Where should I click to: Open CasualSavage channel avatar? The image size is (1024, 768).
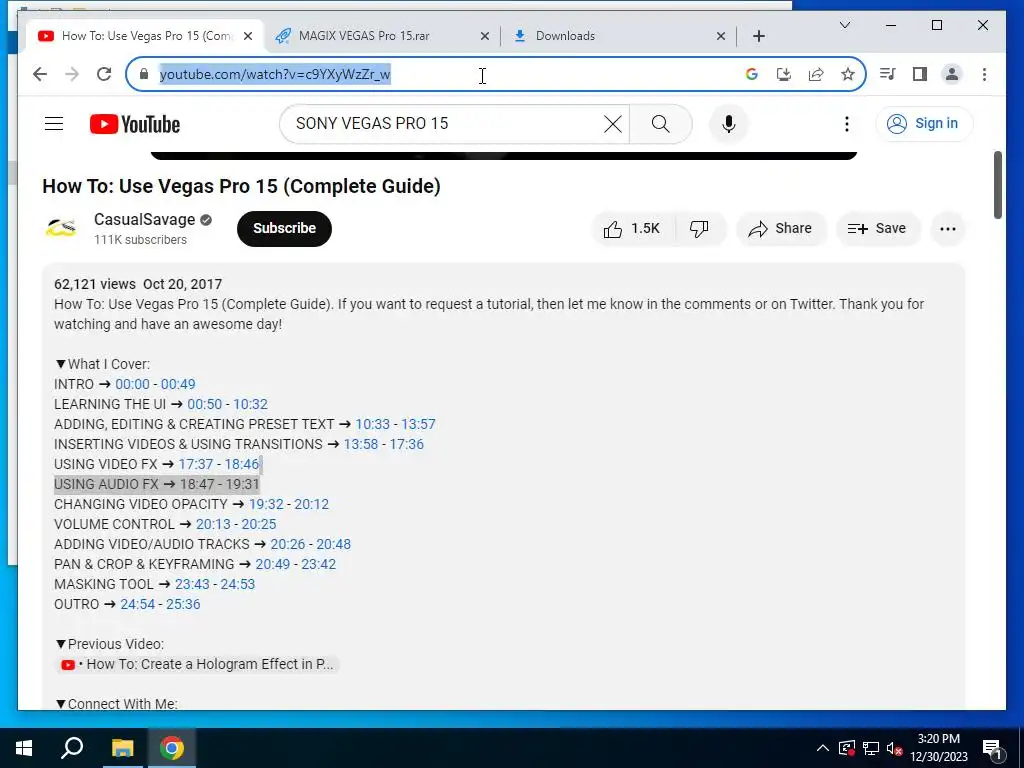[x=61, y=228]
